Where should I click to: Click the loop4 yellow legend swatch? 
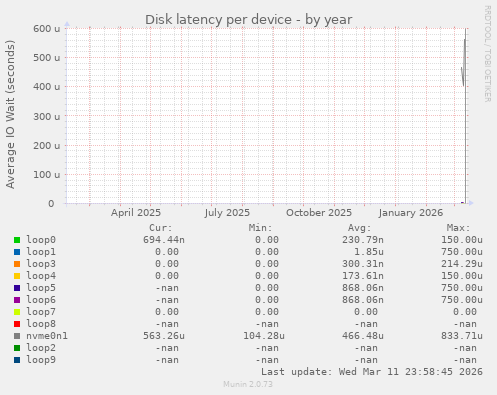[x=17, y=276]
